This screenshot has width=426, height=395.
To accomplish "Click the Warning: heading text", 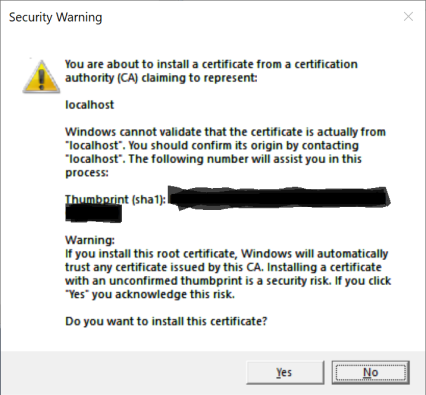I will click(90, 240).
